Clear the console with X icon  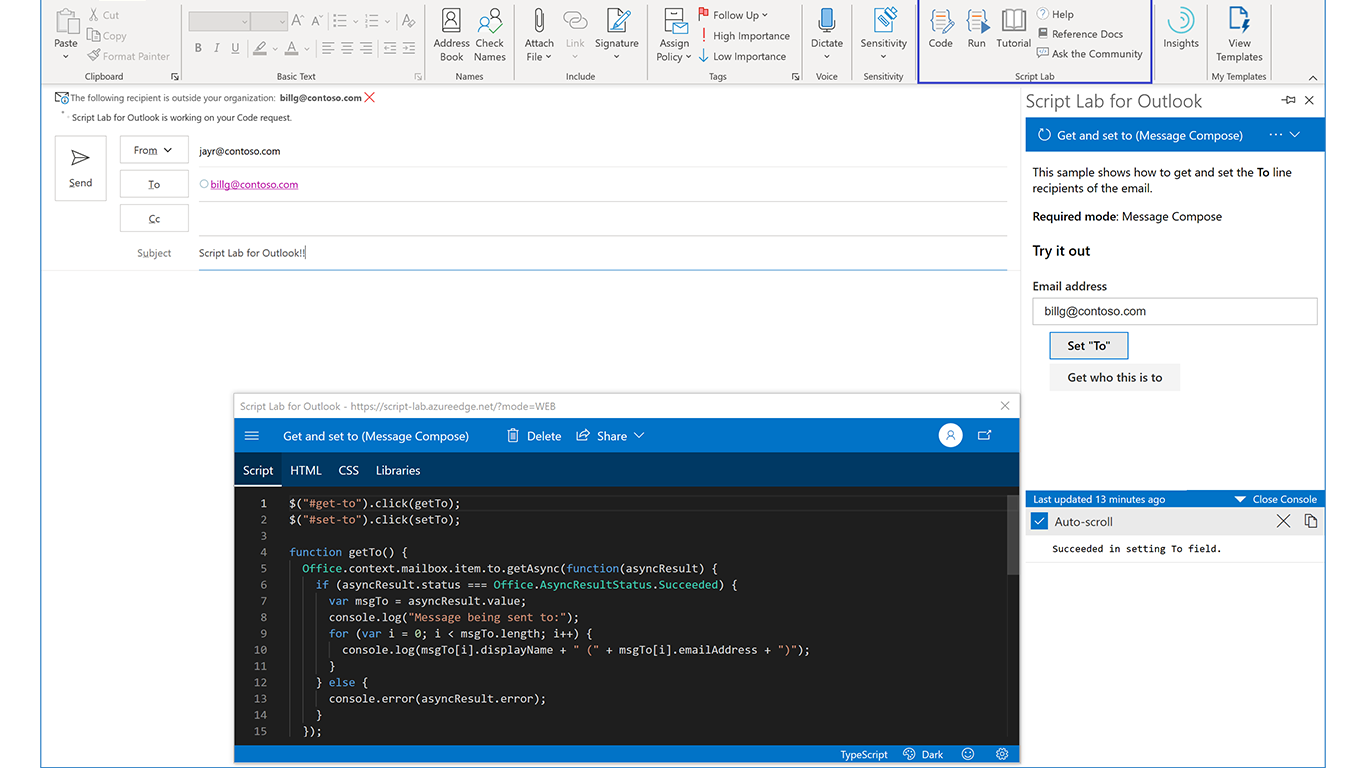click(1283, 521)
